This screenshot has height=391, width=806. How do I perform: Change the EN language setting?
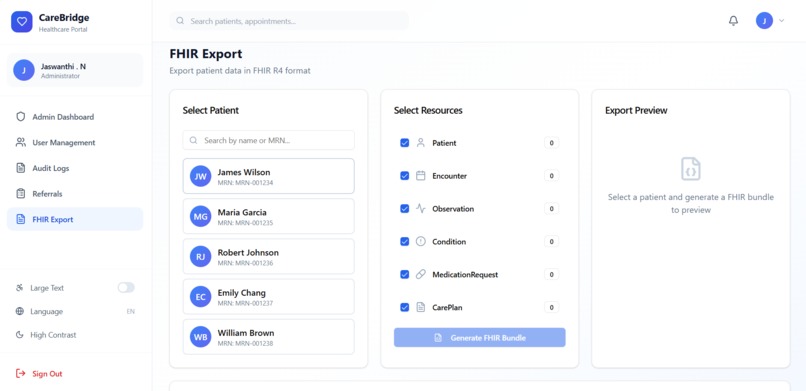[131, 311]
